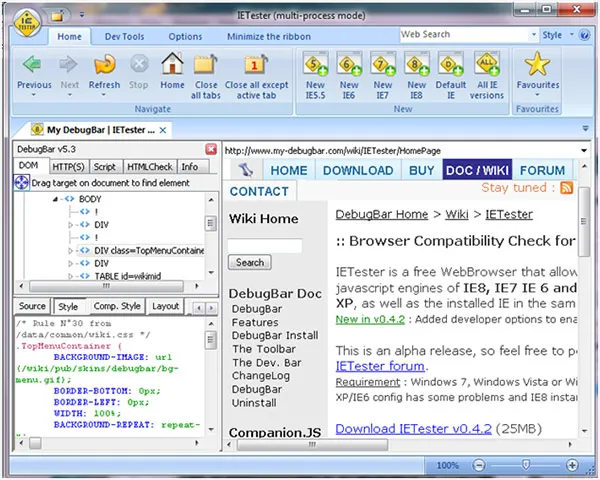Screen dimensions: 600x480
Task: Open the Comp. Style tab
Action: click(117, 306)
